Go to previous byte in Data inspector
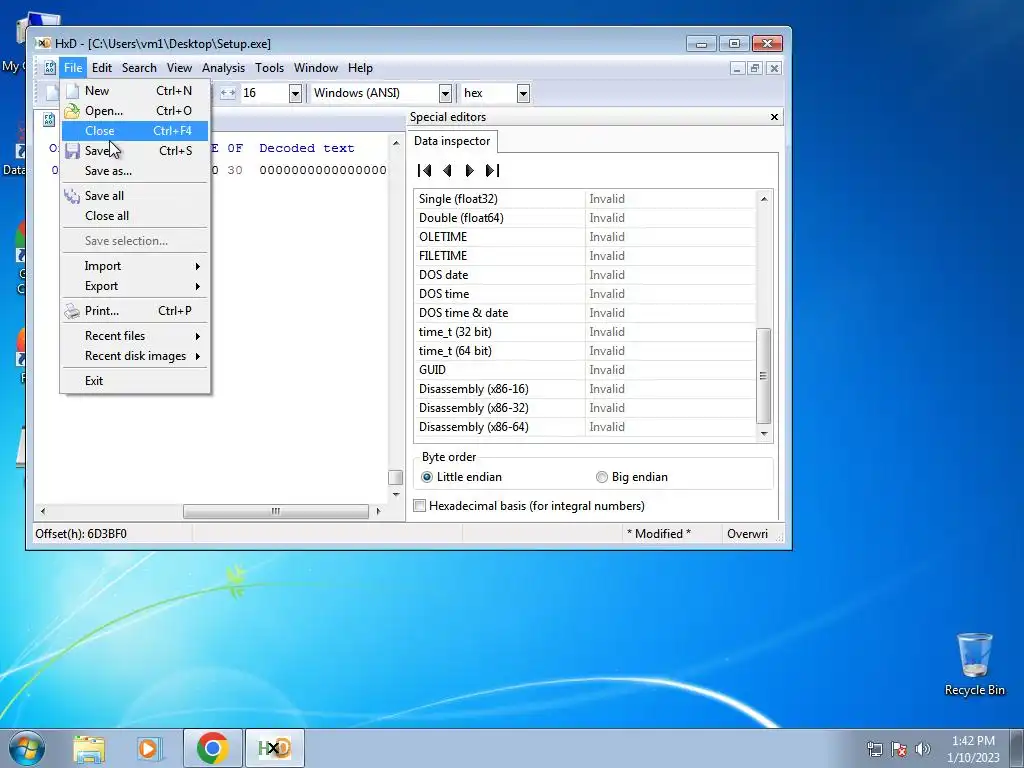The width and height of the screenshot is (1024, 768). coord(447,170)
